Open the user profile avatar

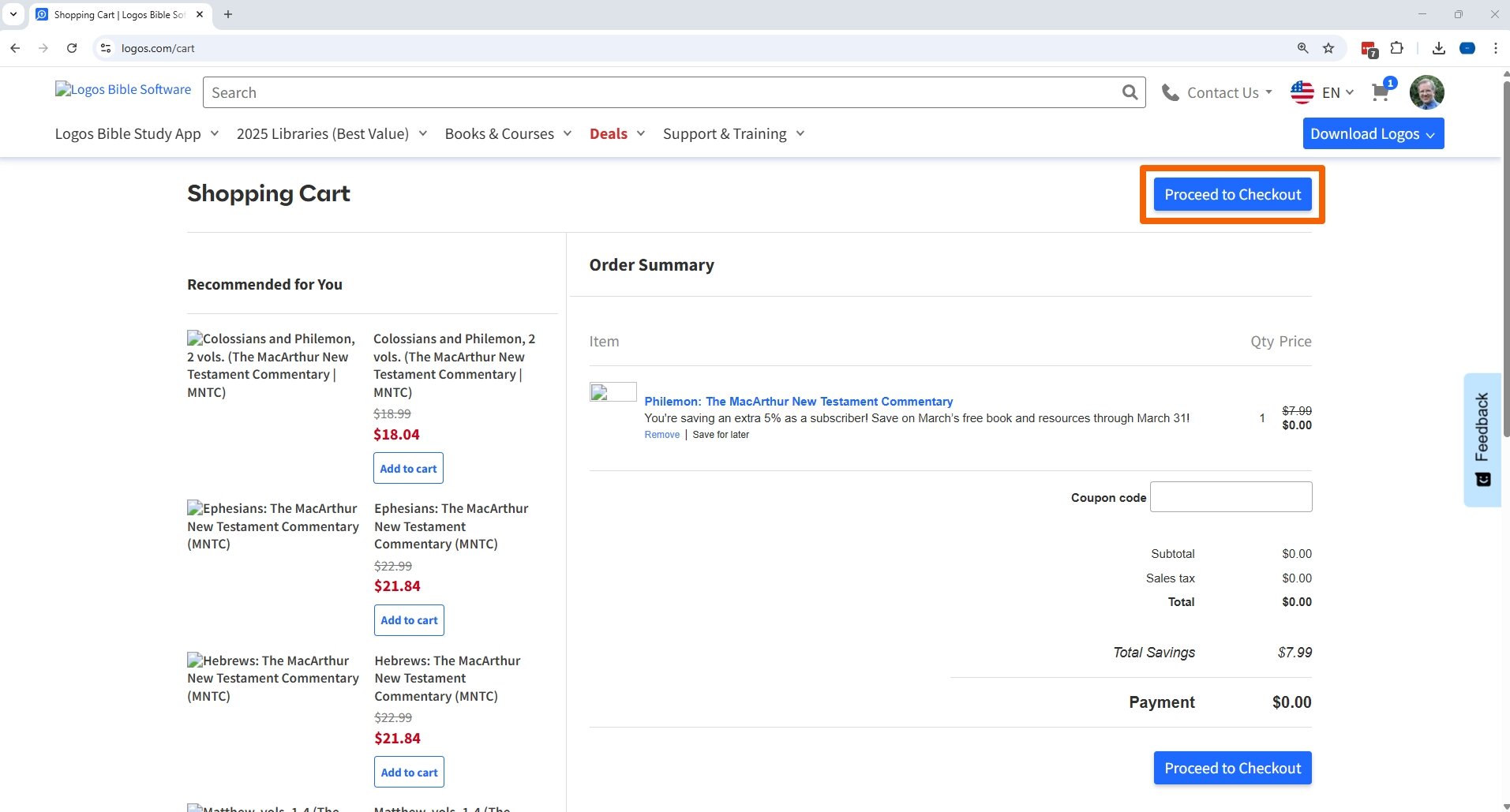pos(1427,92)
